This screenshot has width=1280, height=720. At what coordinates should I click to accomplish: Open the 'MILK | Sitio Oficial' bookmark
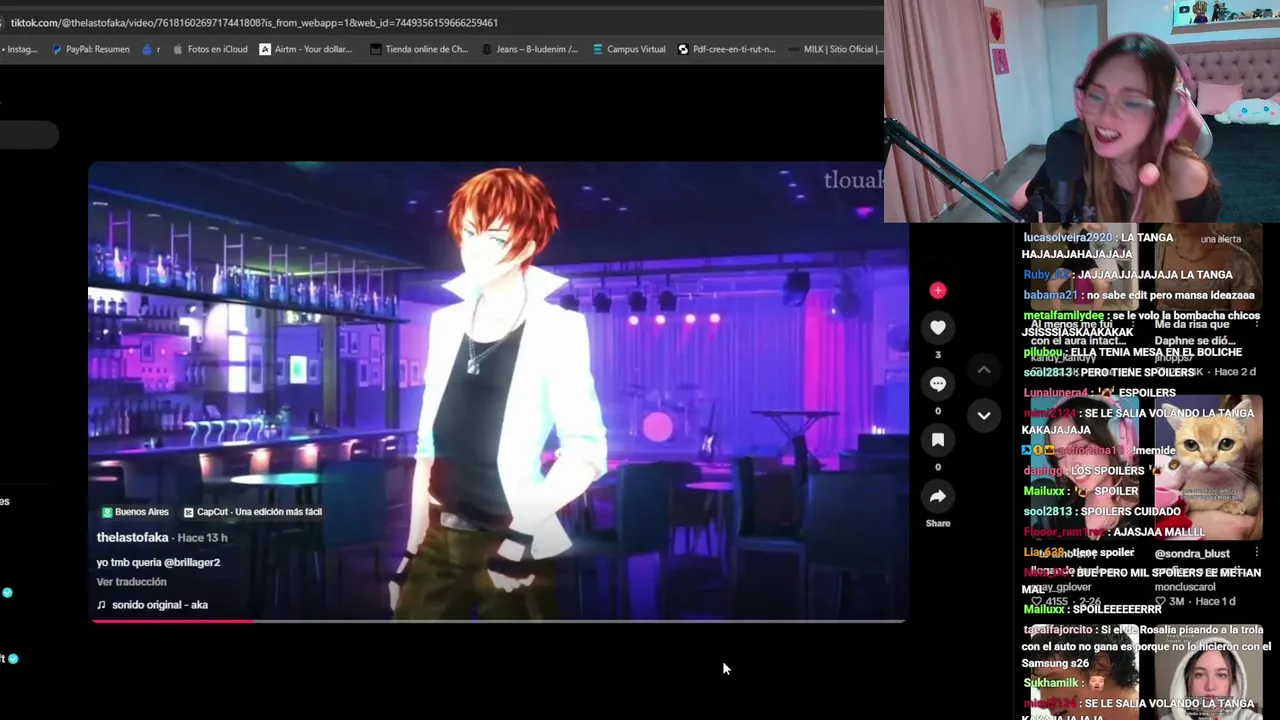click(x=835, y=49)
